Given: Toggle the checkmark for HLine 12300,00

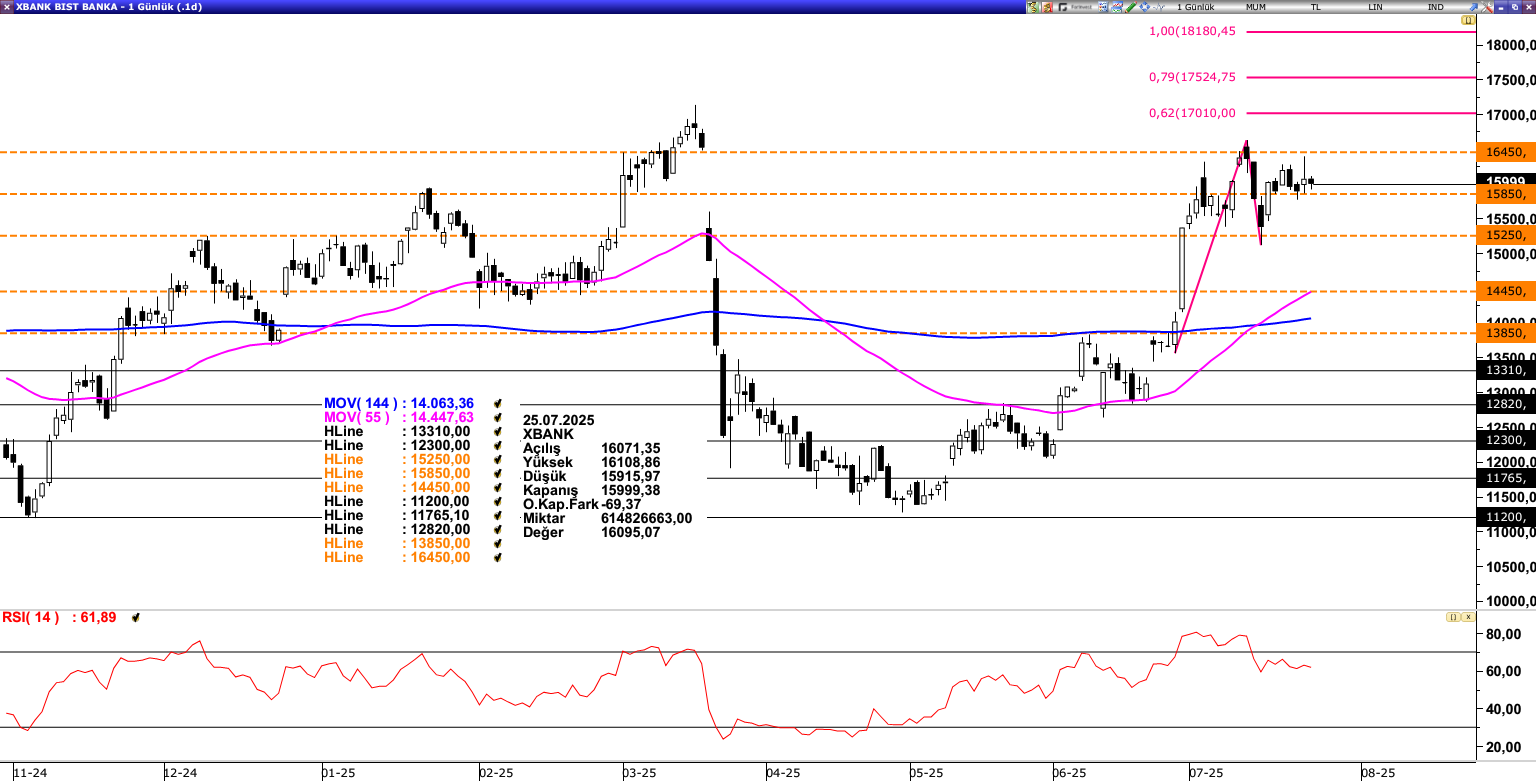Looking at the screenshot, I should pyautogui.click(x=497, y=445).
